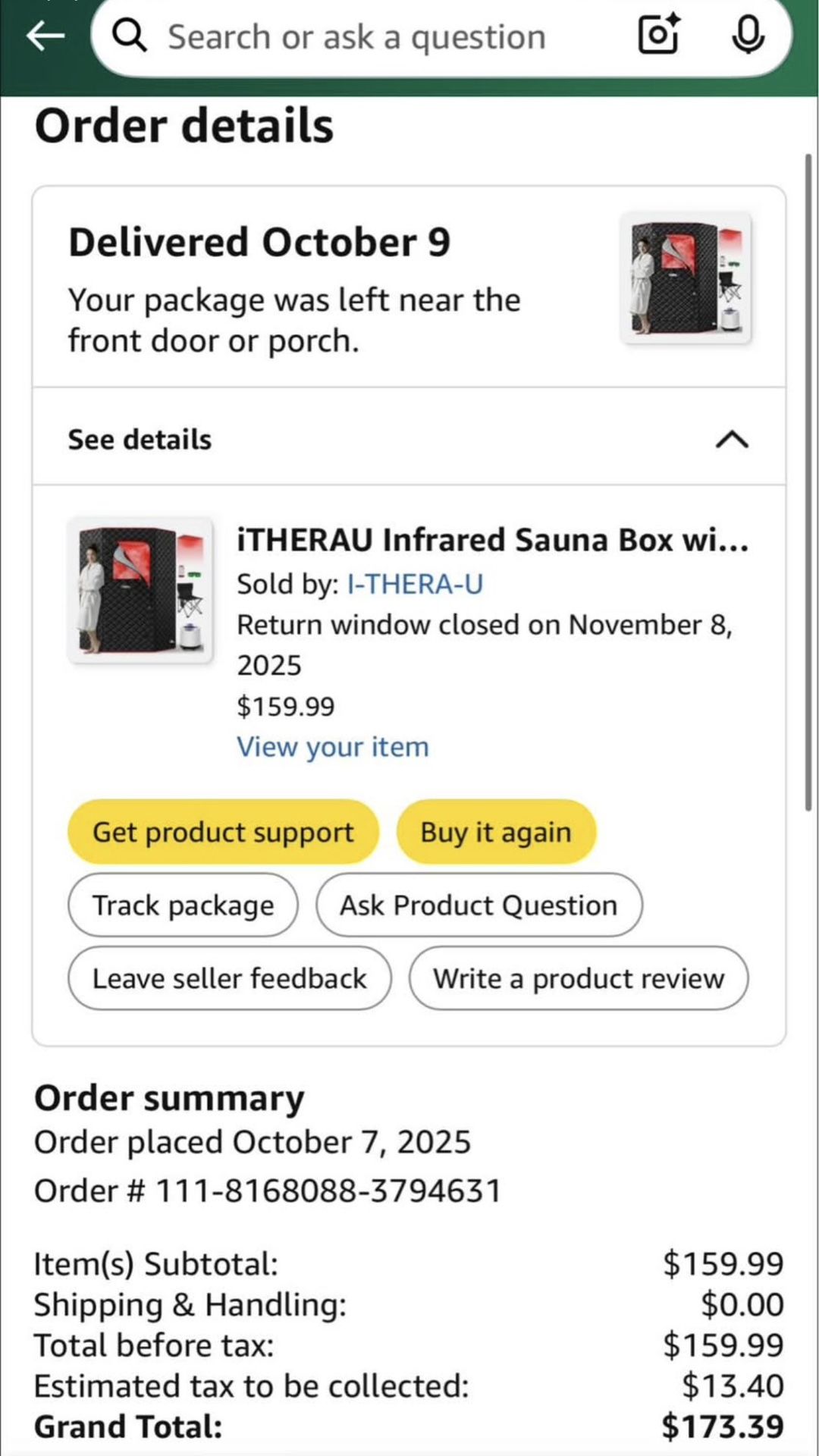
Task: Tap Ask Product Question button
Action: pyautogui.click(x=479, y=905)
